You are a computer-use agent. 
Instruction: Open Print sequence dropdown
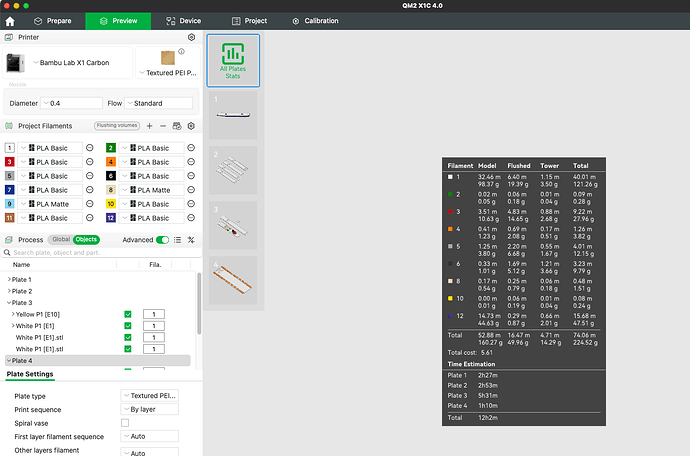(x=150, y=409)
